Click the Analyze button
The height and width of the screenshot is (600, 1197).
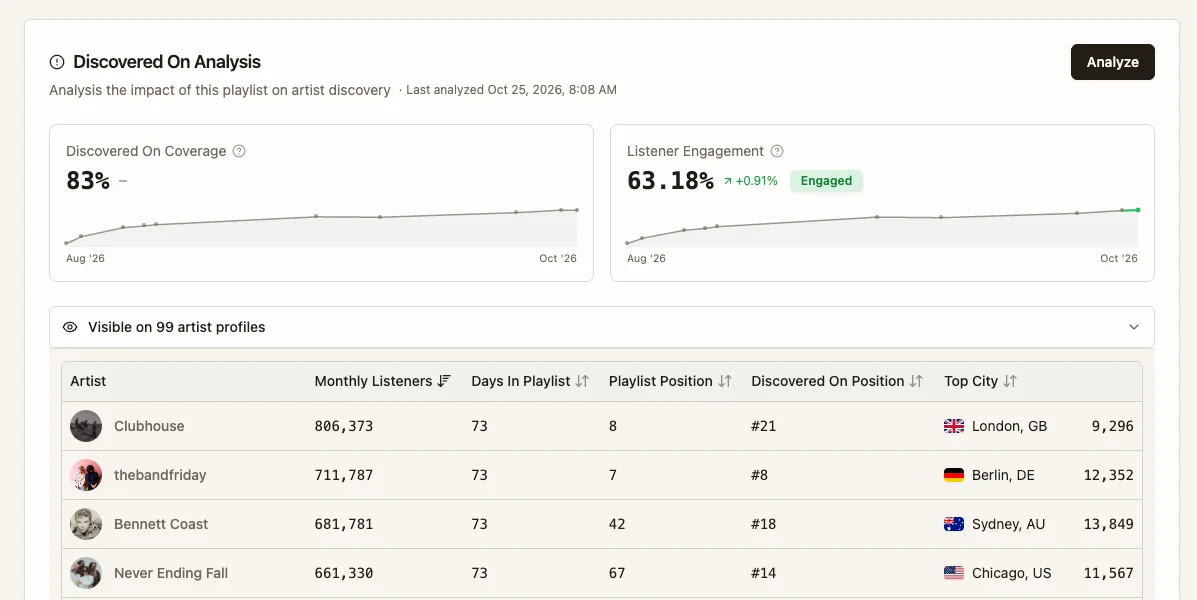pyautogui.click(x=1112, y=62)
